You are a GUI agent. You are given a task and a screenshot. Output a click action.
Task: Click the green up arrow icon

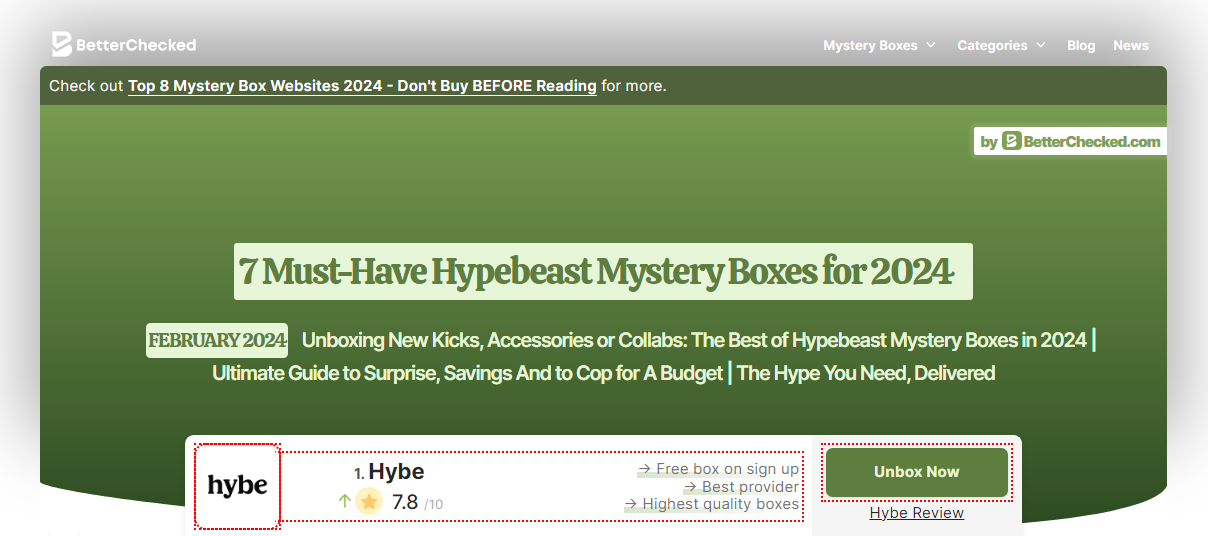click(345, 501)
